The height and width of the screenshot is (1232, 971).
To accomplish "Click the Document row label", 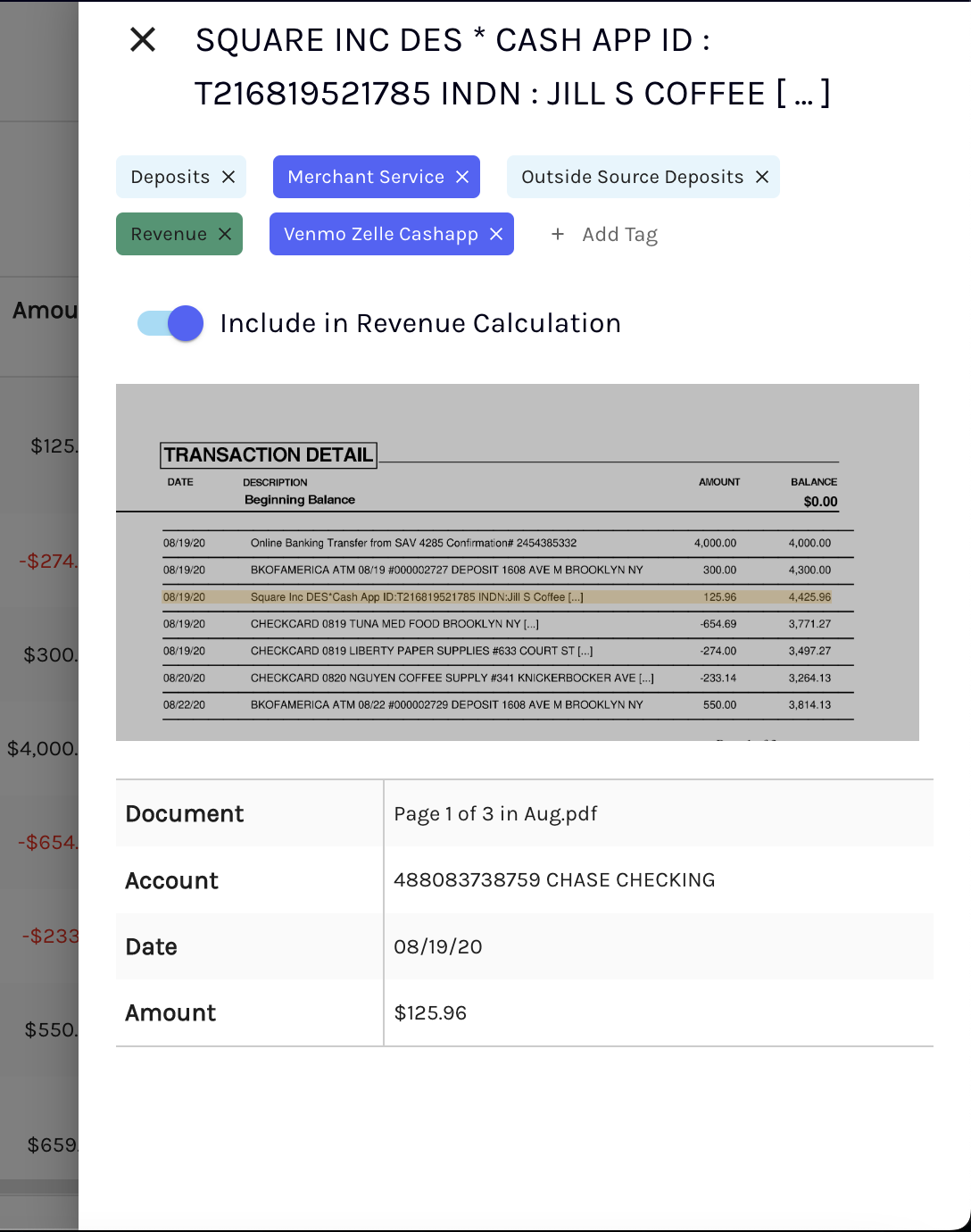I will coord(185,813).
